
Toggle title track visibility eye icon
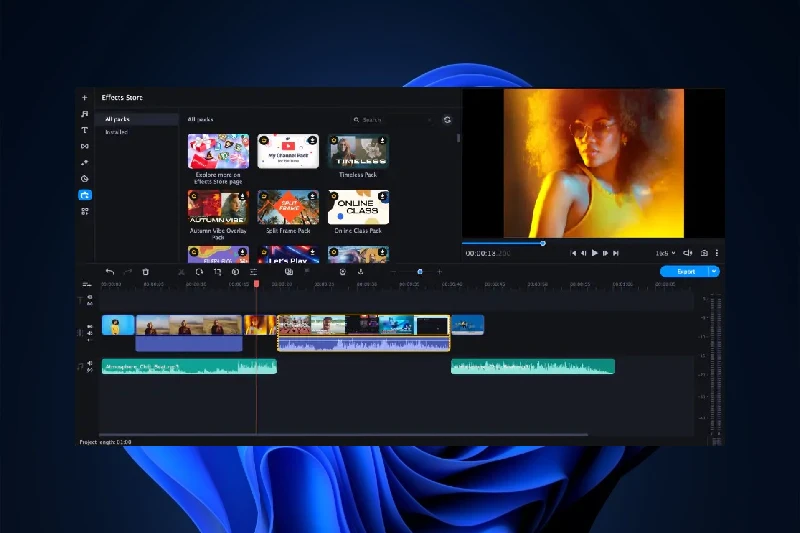click(x=90, y=303)
